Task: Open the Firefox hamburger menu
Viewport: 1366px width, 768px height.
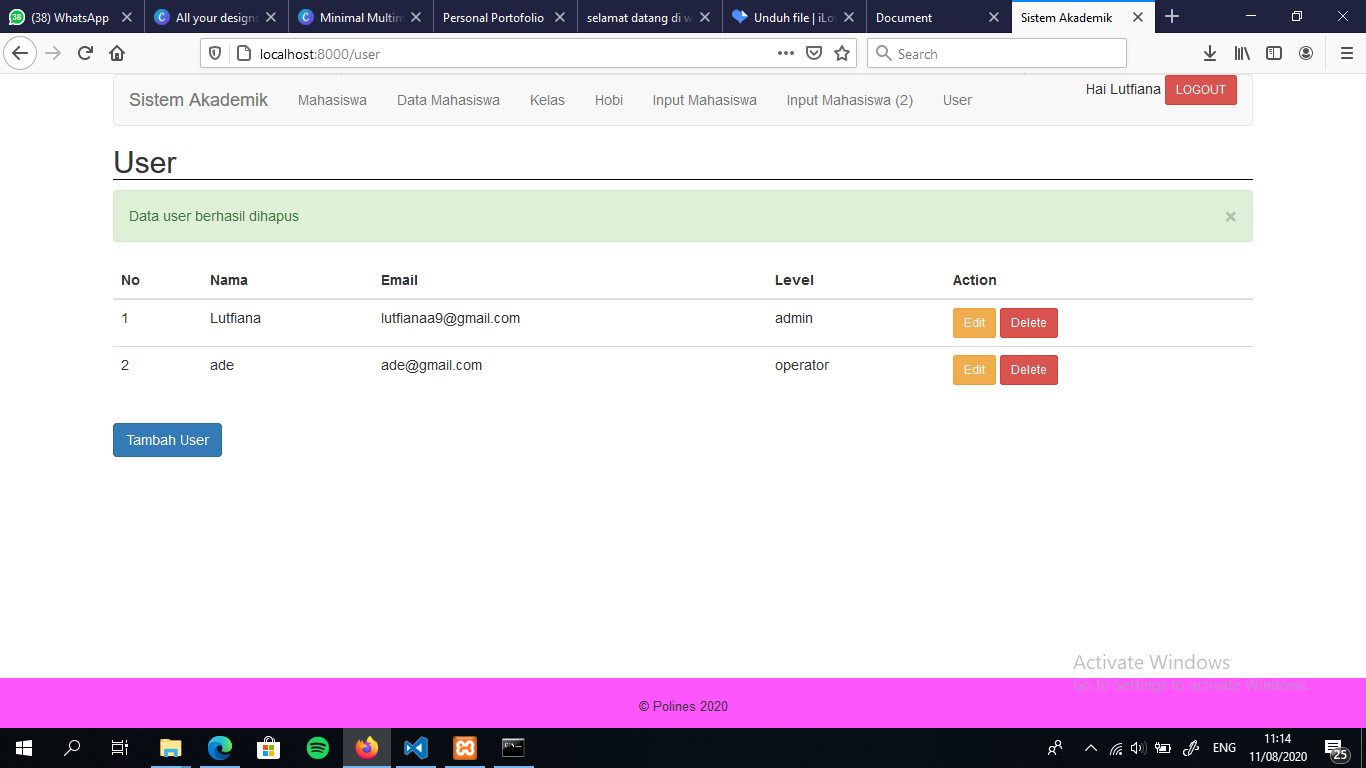Action: [x=1346, y=54]
